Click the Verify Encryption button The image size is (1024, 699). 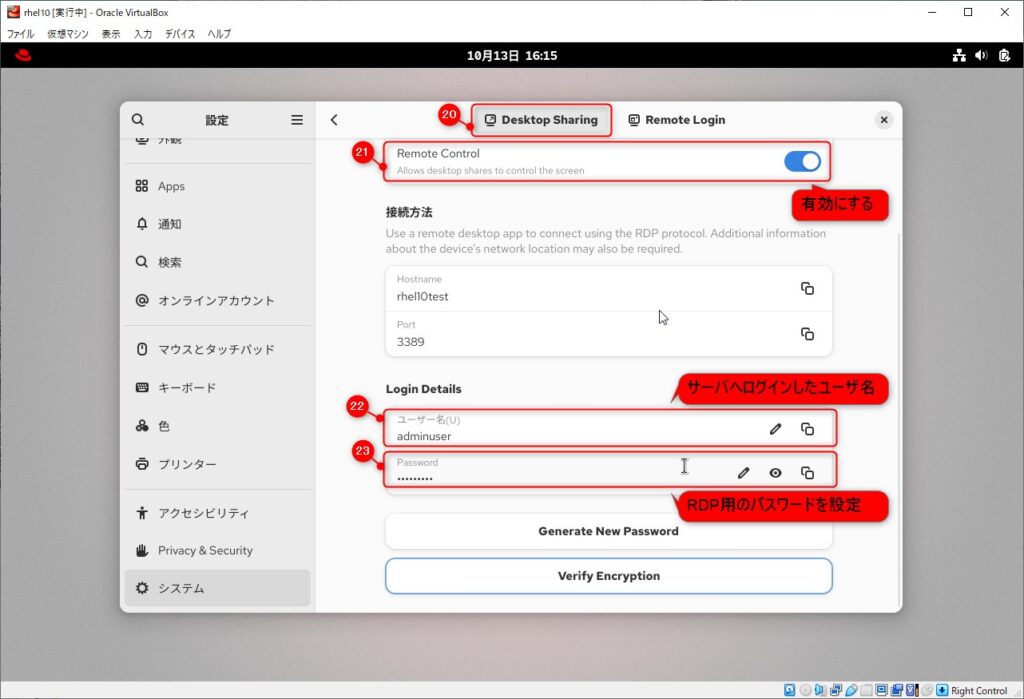[x=608, y=576]
